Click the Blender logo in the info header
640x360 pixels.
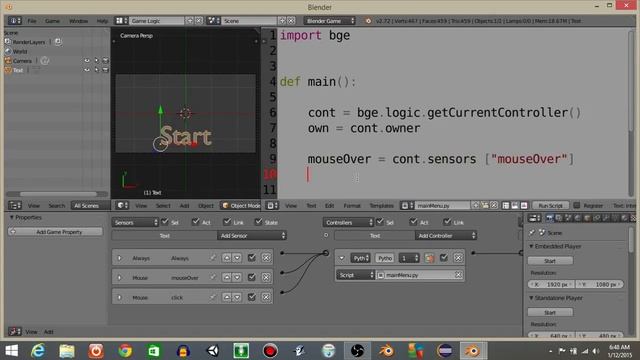pos(368,20)
